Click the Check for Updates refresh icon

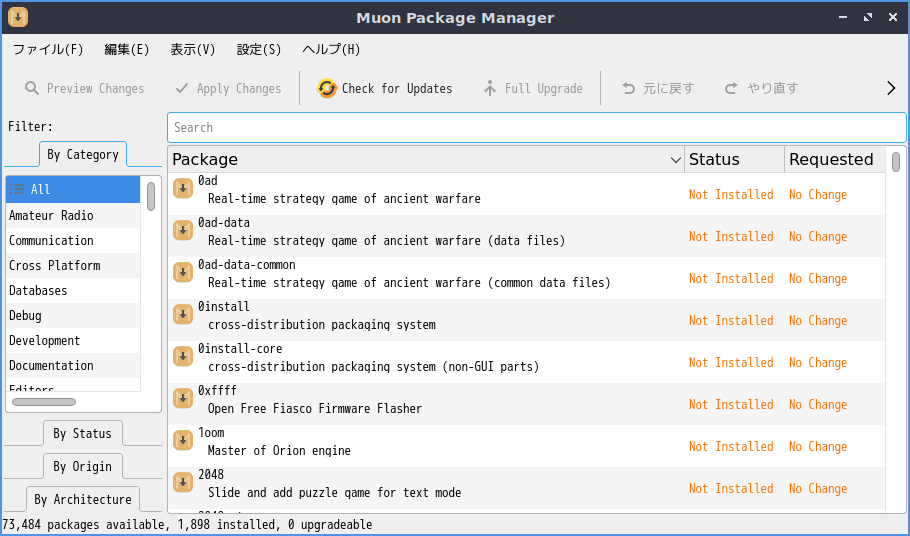pos(327,88)
